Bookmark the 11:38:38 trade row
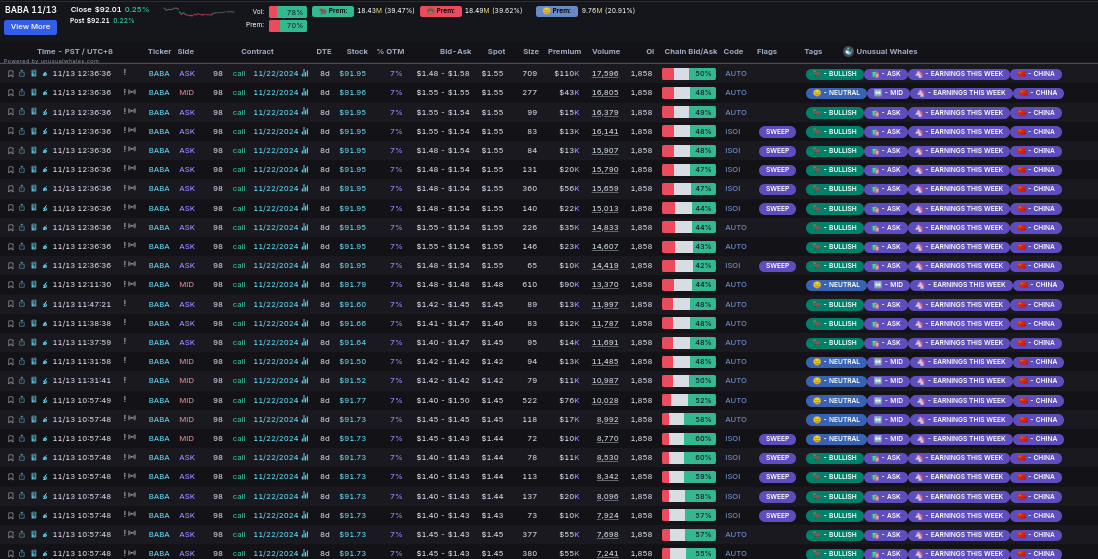1098x559 pixels. coord(11,324)
